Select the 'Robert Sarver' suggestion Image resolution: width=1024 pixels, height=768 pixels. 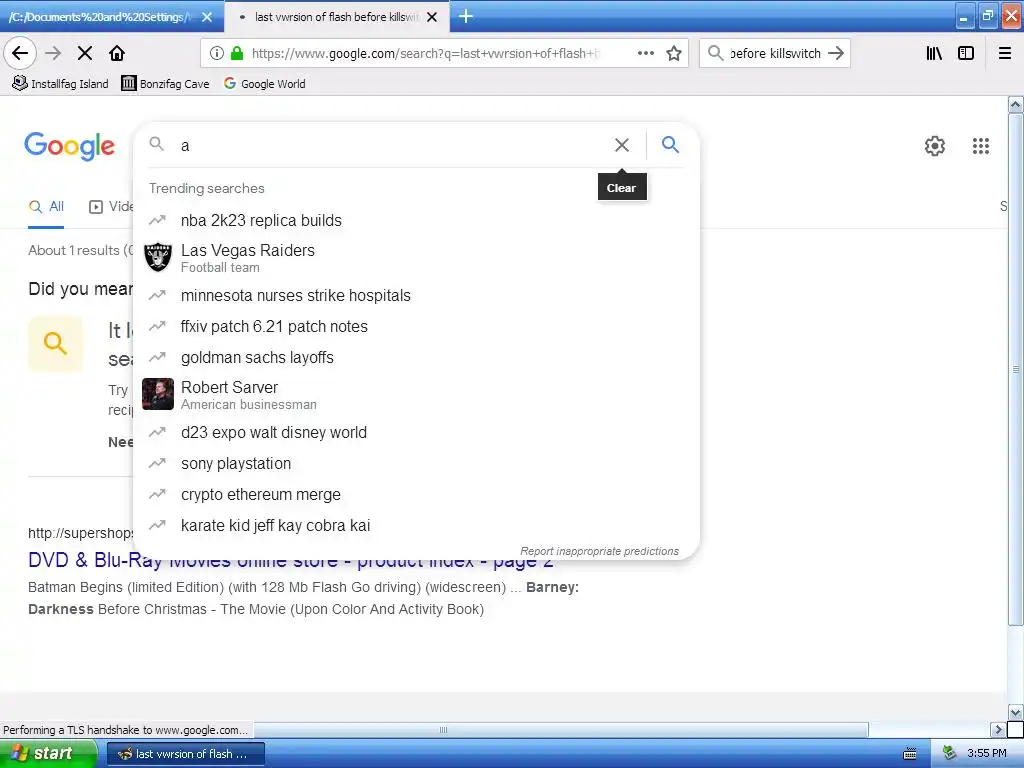(416, 394)
